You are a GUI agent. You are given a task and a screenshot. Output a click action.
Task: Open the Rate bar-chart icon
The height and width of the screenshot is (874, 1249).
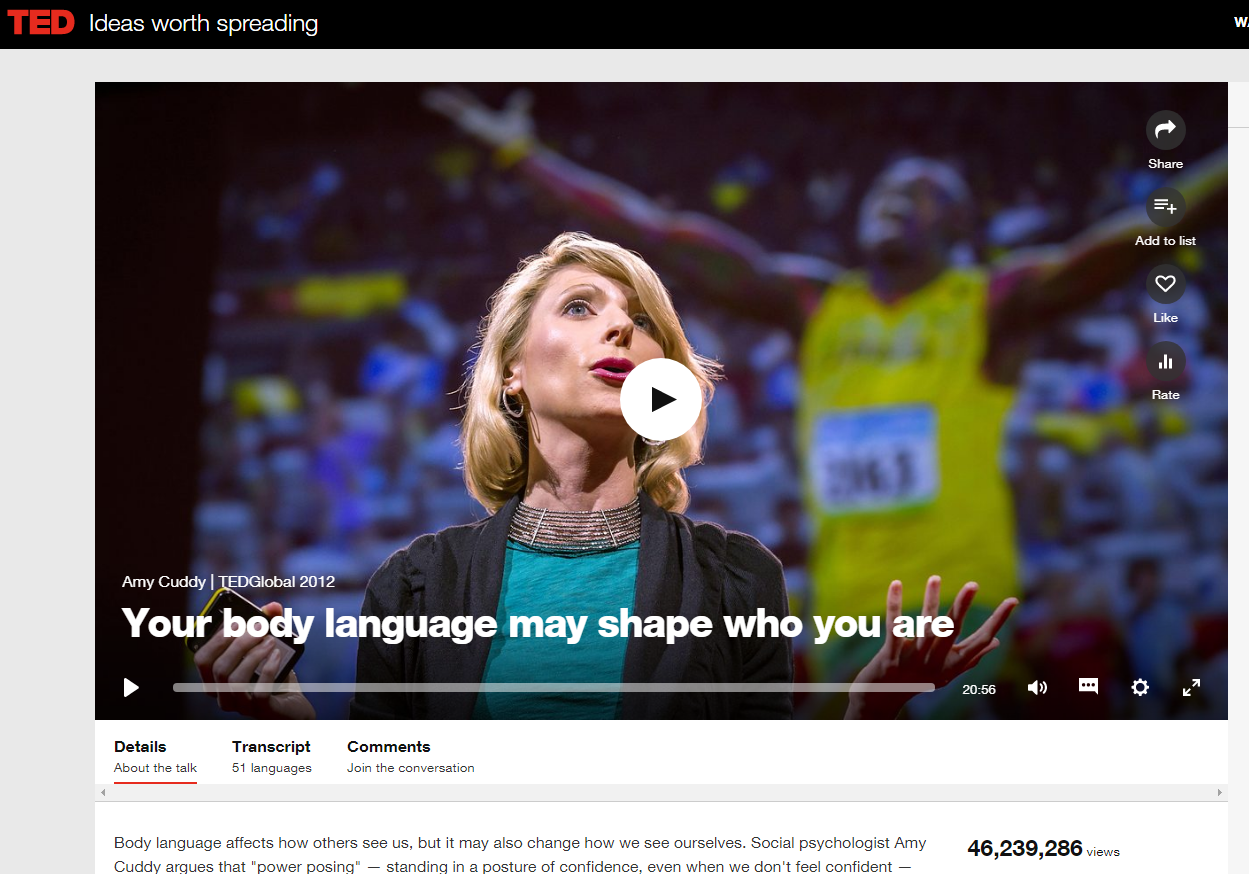pos(1165,361)
